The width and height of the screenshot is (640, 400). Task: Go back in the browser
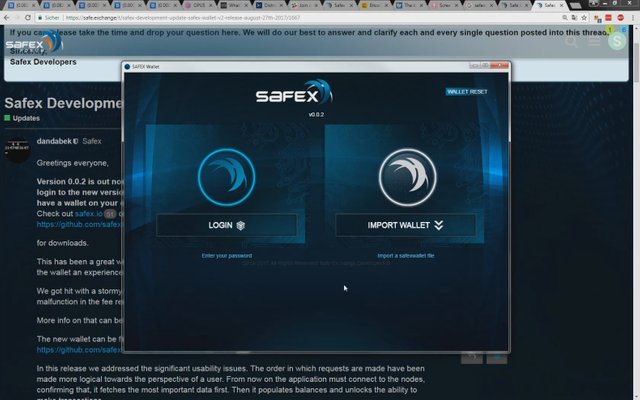[x=7, y=18]
